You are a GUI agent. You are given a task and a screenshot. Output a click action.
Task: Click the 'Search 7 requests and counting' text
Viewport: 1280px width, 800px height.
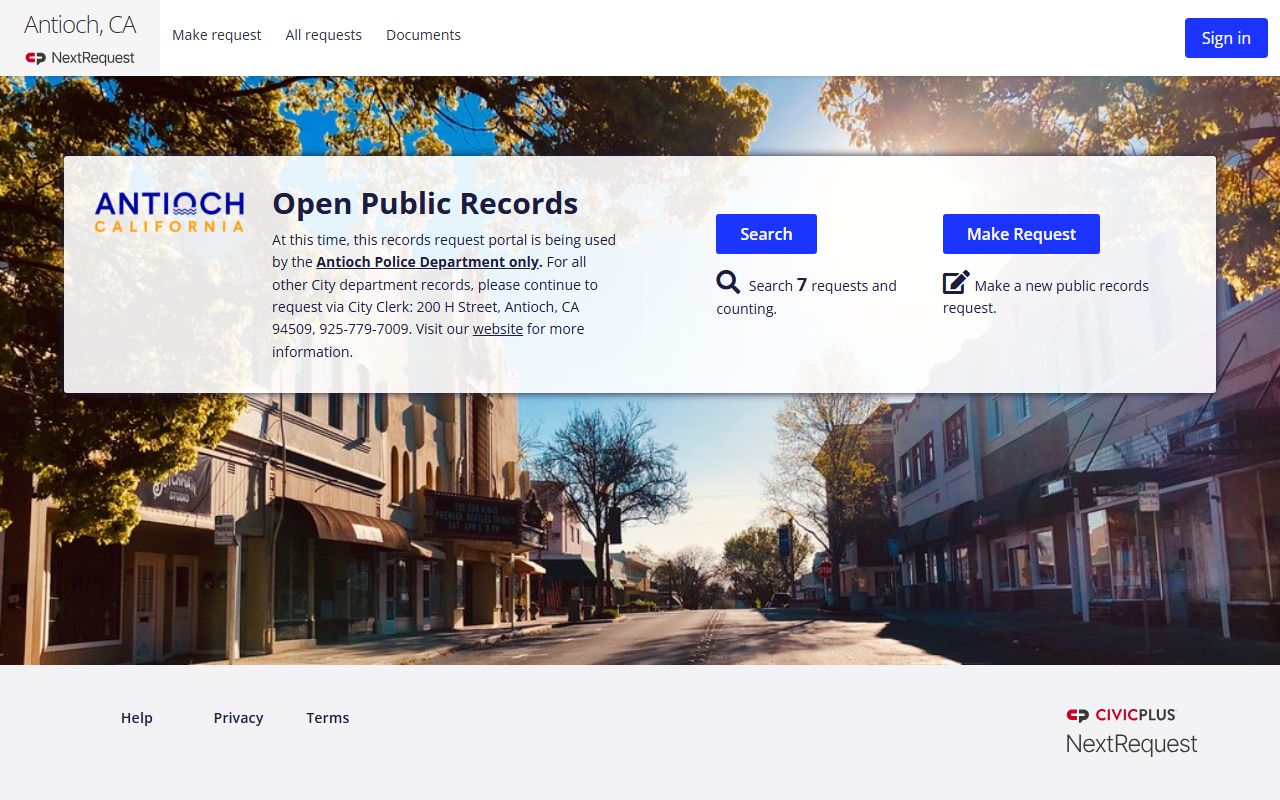(x=806, y=297)
